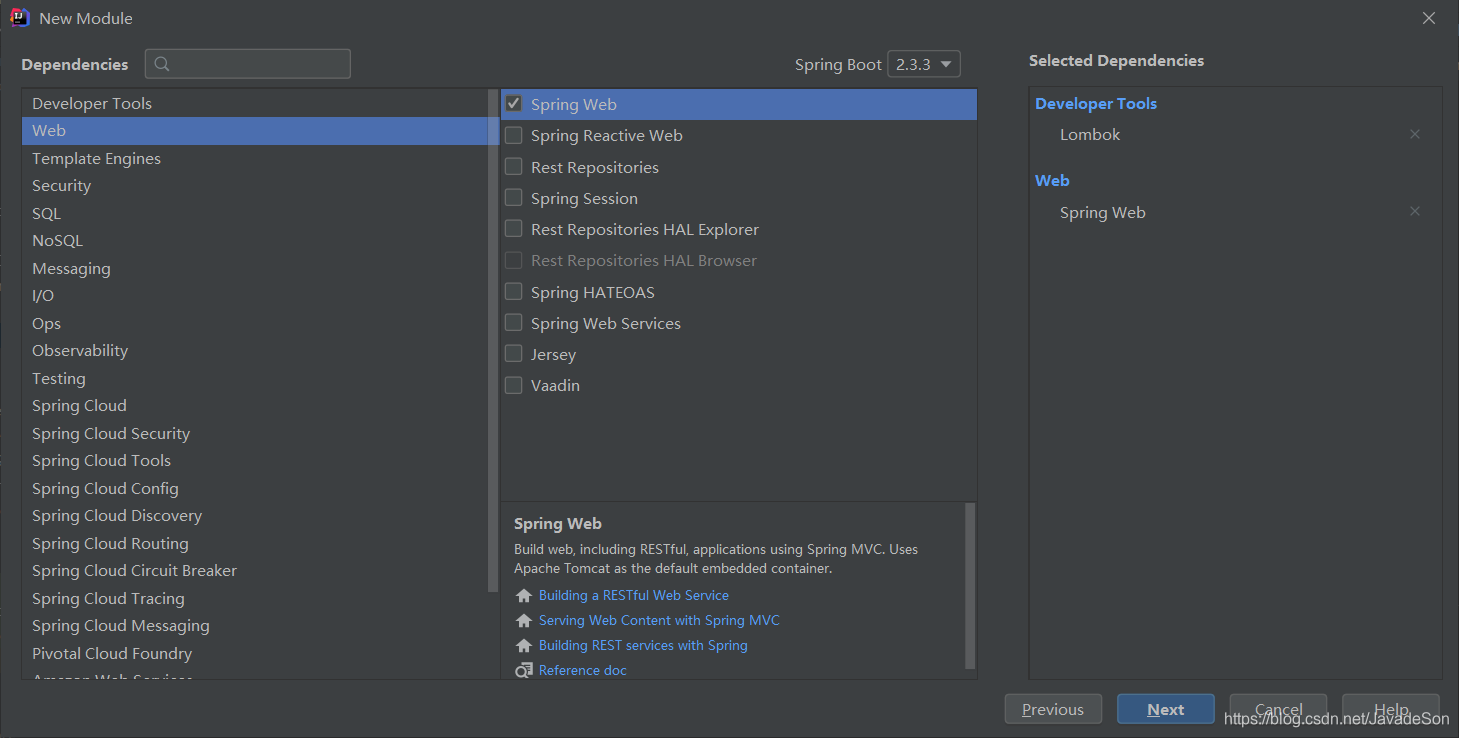Click home icon beside Serving Web Content guide

pos(523,621)
